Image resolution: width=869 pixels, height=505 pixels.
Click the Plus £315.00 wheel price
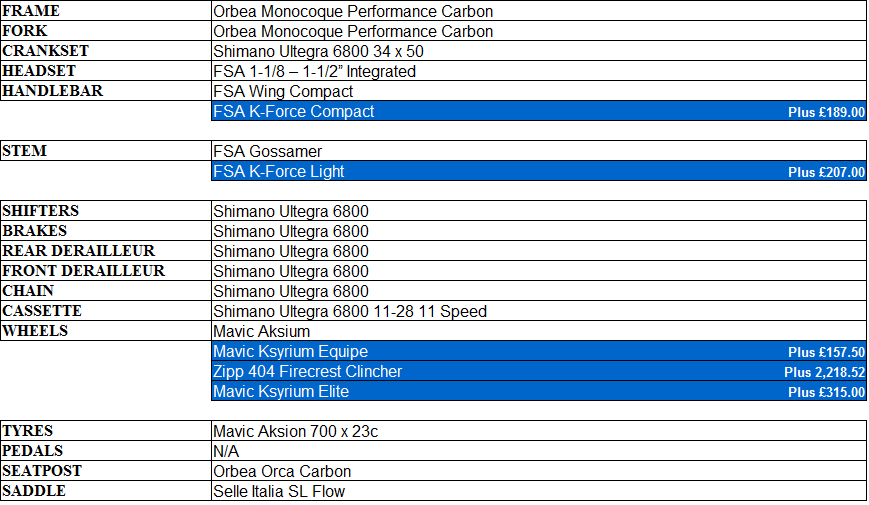point(826,393)
